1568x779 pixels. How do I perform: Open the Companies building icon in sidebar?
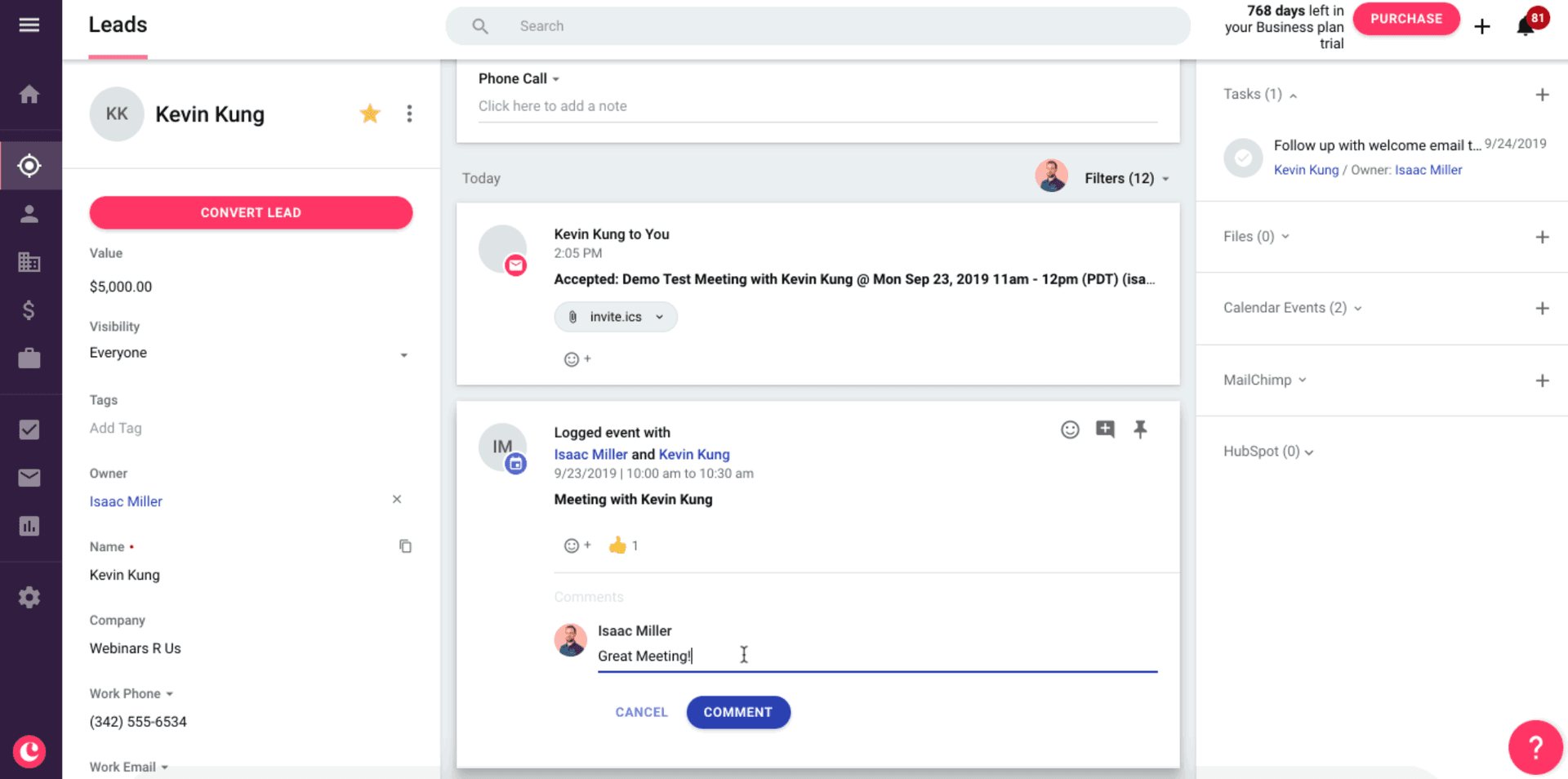tap(29, 262)
